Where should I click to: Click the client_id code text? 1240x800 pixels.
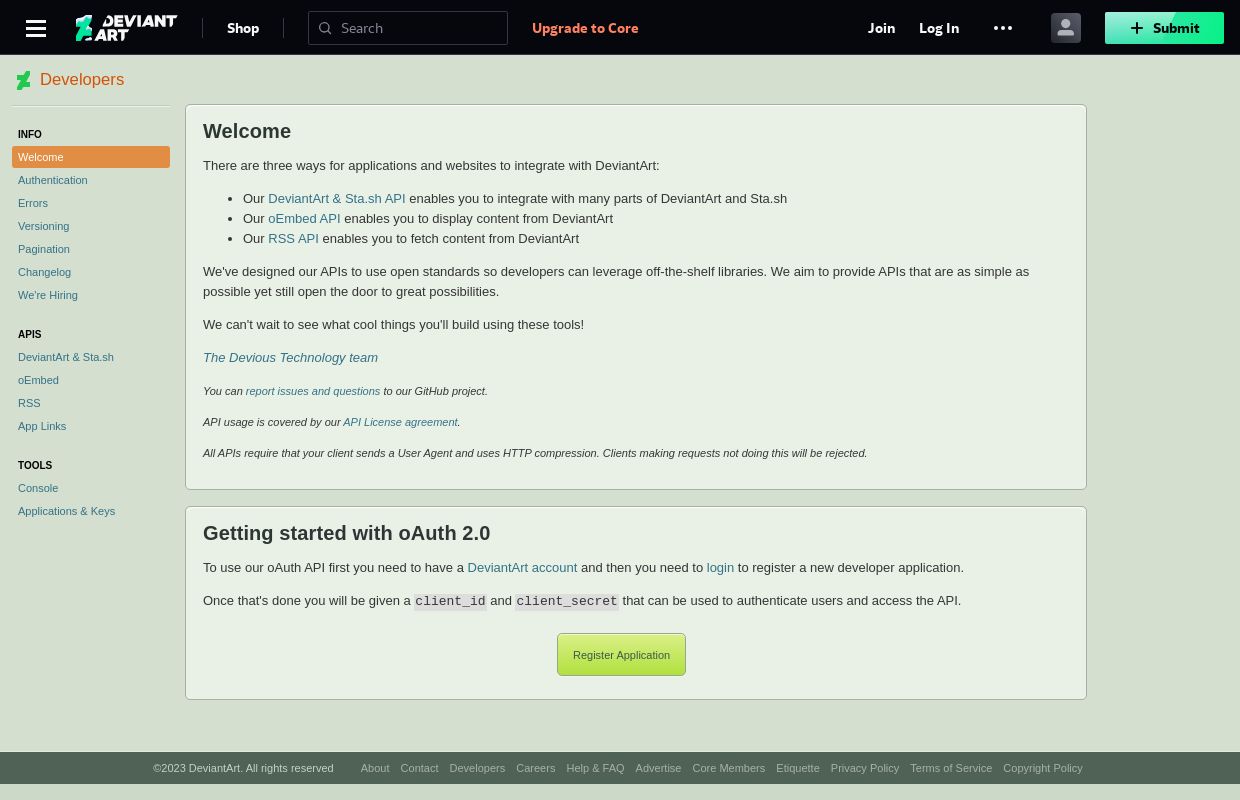(x=450, y=601)
